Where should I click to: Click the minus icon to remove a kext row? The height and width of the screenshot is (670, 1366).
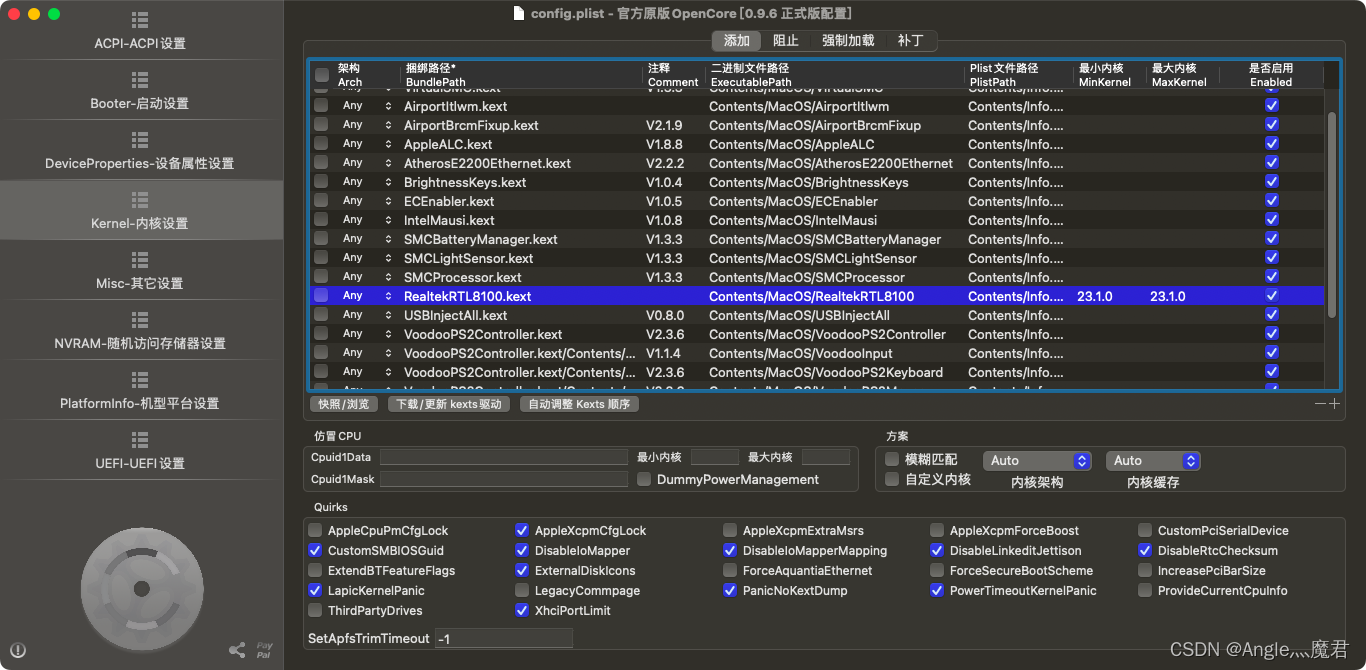(1321, 403)
